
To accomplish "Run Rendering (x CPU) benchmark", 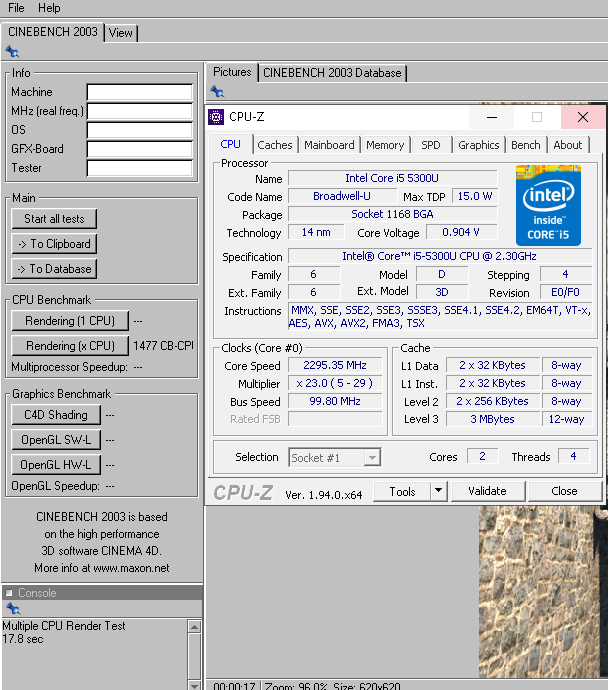I will coord(70,346).
